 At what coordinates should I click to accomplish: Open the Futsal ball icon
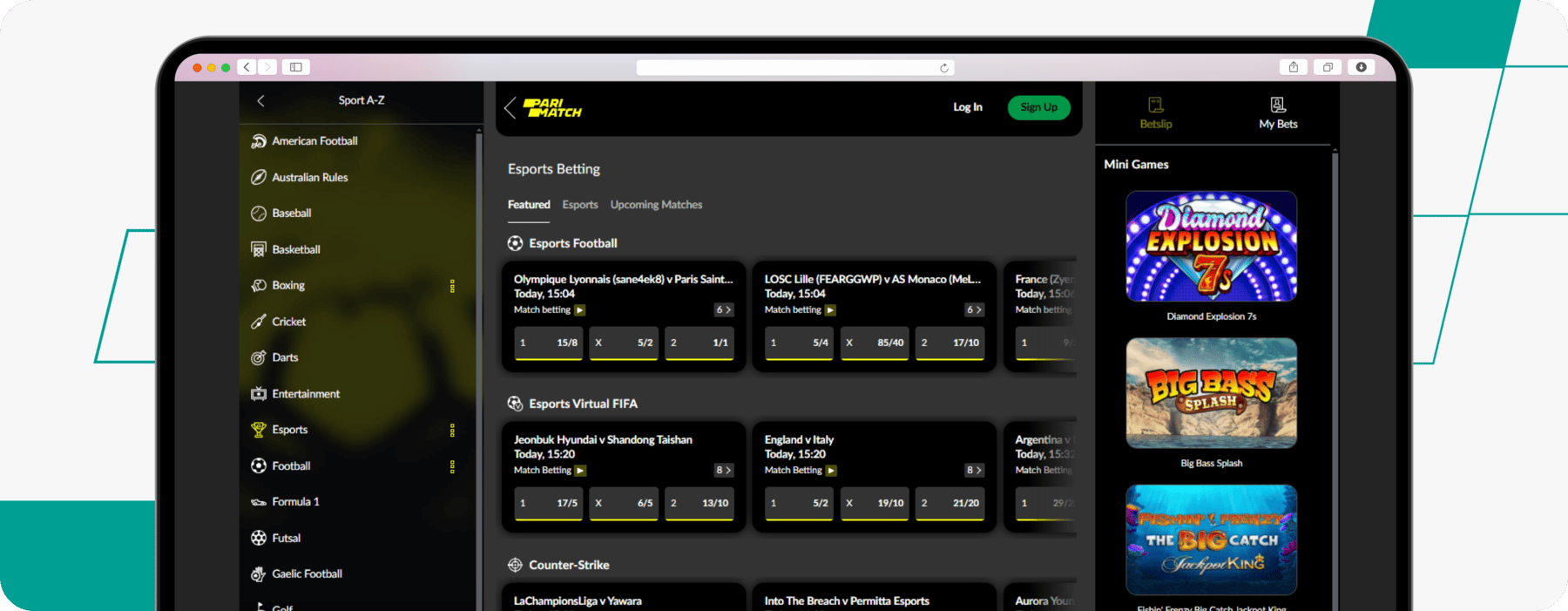click(x=259, y=538)
